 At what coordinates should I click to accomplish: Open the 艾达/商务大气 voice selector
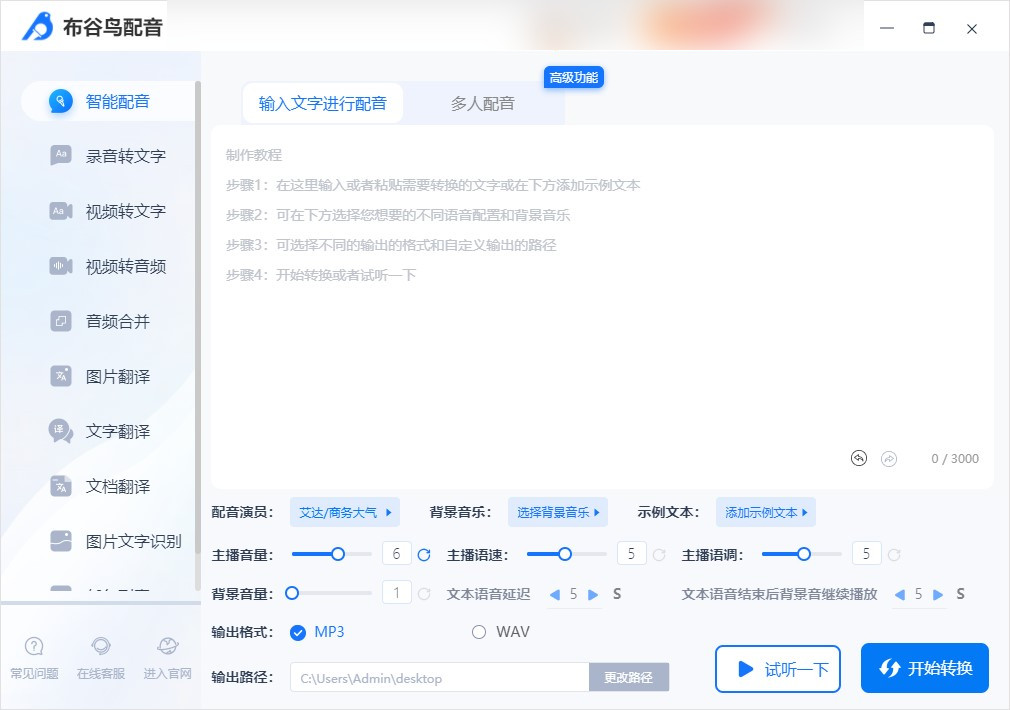[x=345, y=512]
